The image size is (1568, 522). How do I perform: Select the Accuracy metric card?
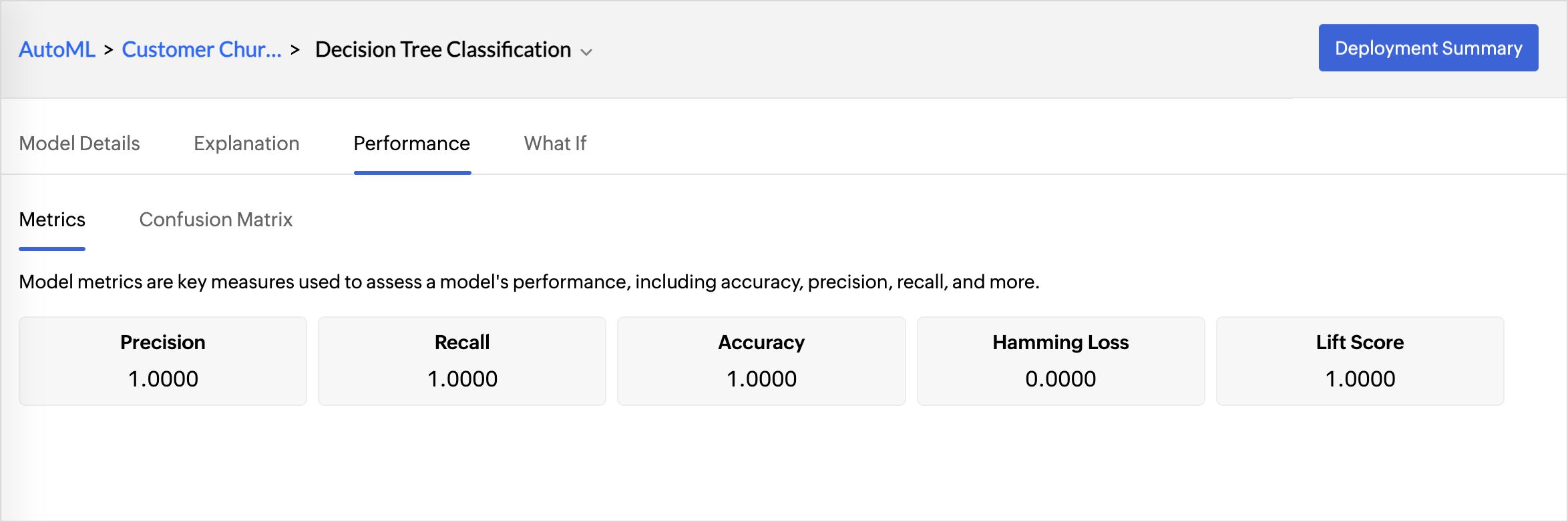(761, 360)
